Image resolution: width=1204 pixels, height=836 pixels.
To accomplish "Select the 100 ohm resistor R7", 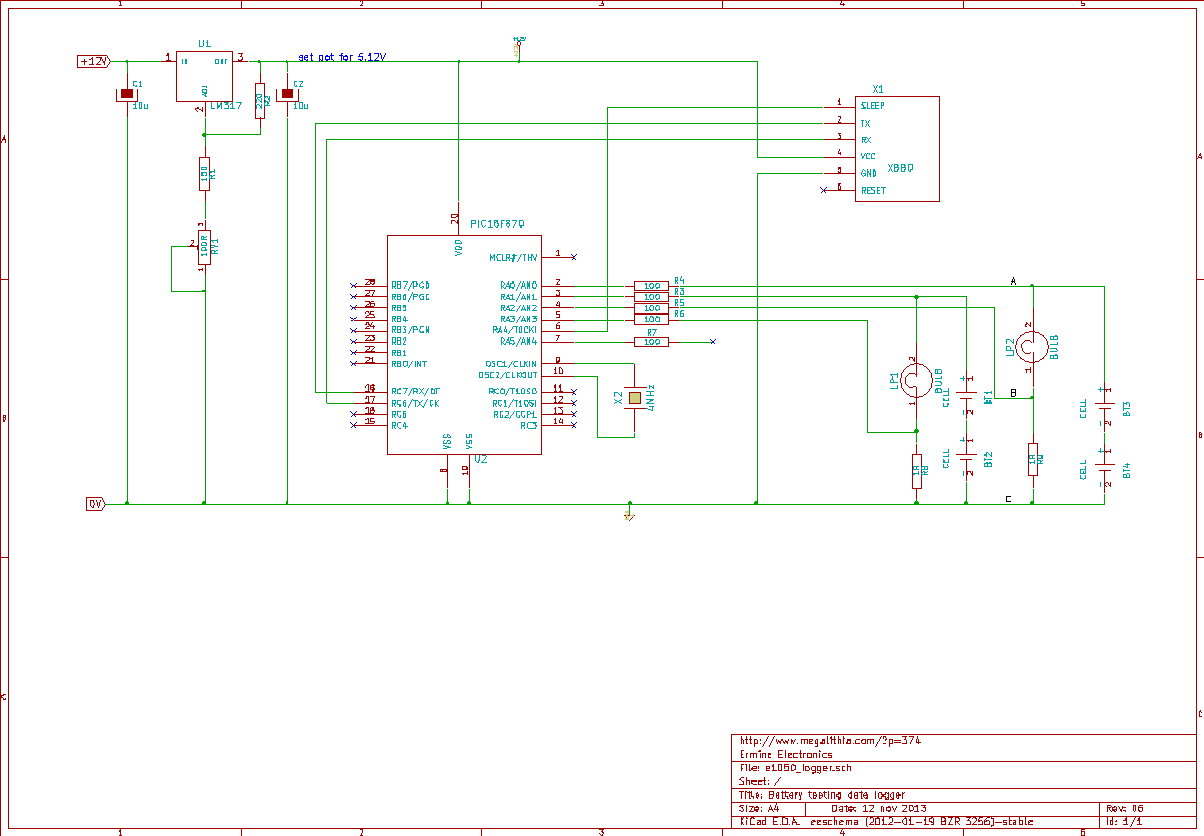I will (x=651, y=342).
